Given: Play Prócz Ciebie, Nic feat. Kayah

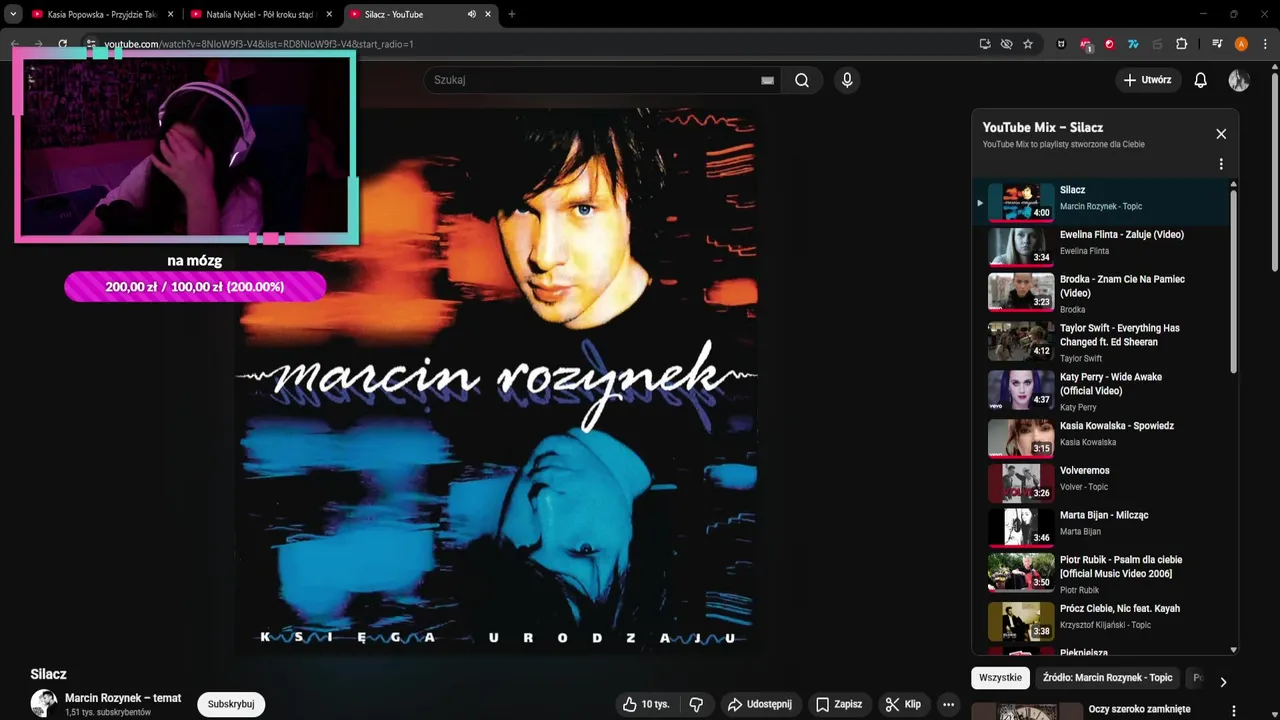Looking at the screenshot, I should [x=1104, y=620].
